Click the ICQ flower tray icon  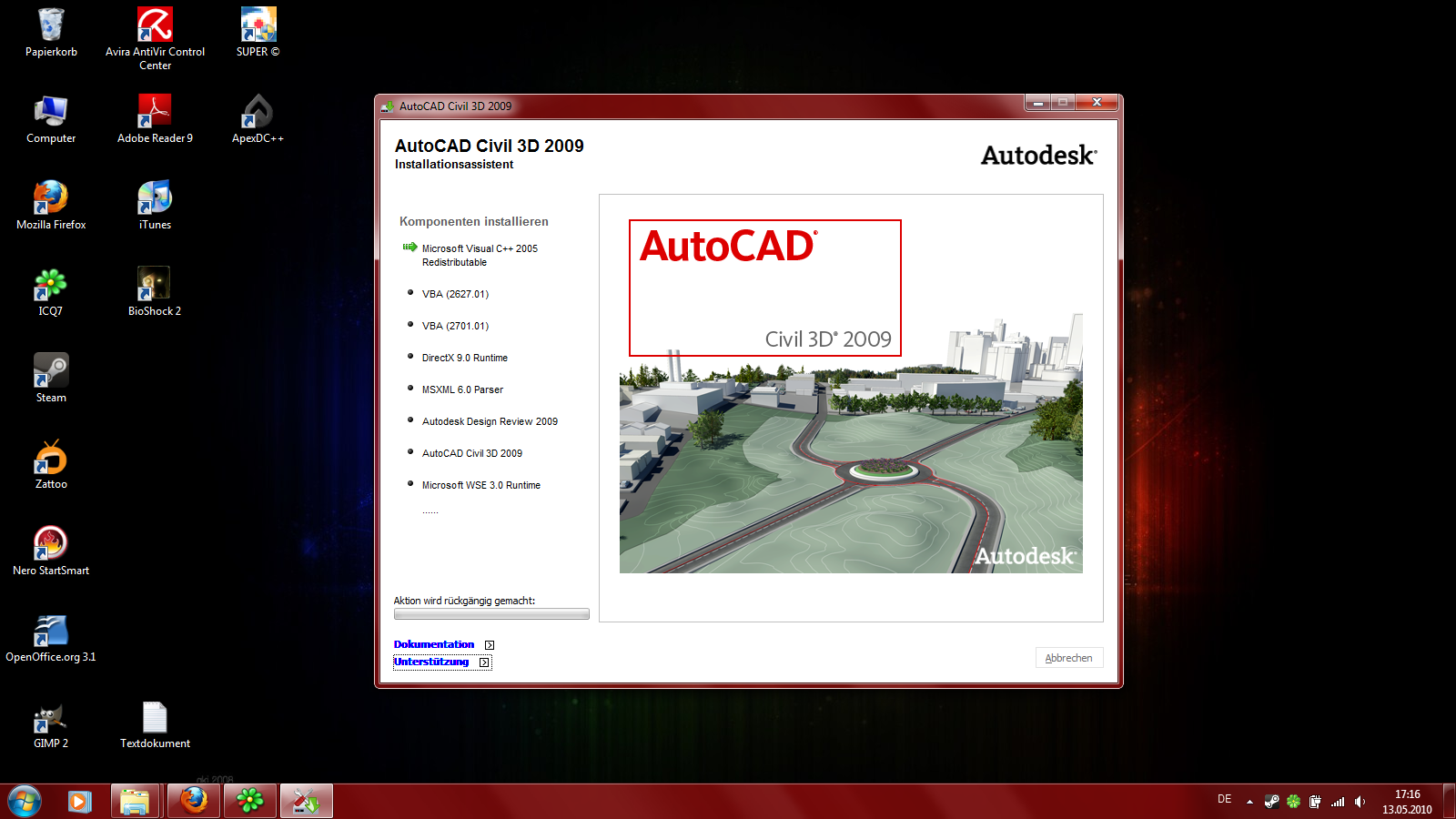tap(1293, 802)
